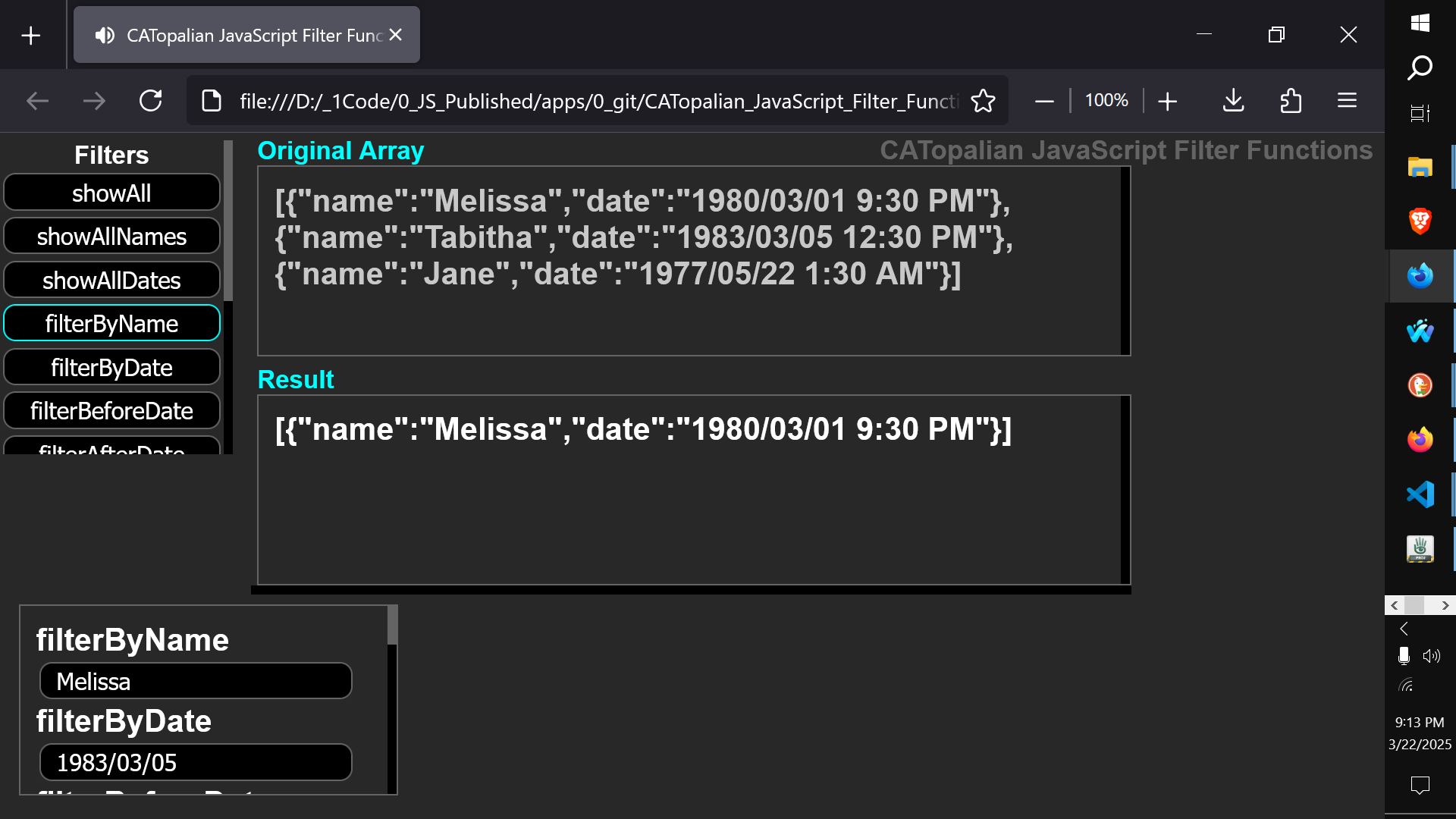Click the filterByDate input with 1983/03/05

196,762
